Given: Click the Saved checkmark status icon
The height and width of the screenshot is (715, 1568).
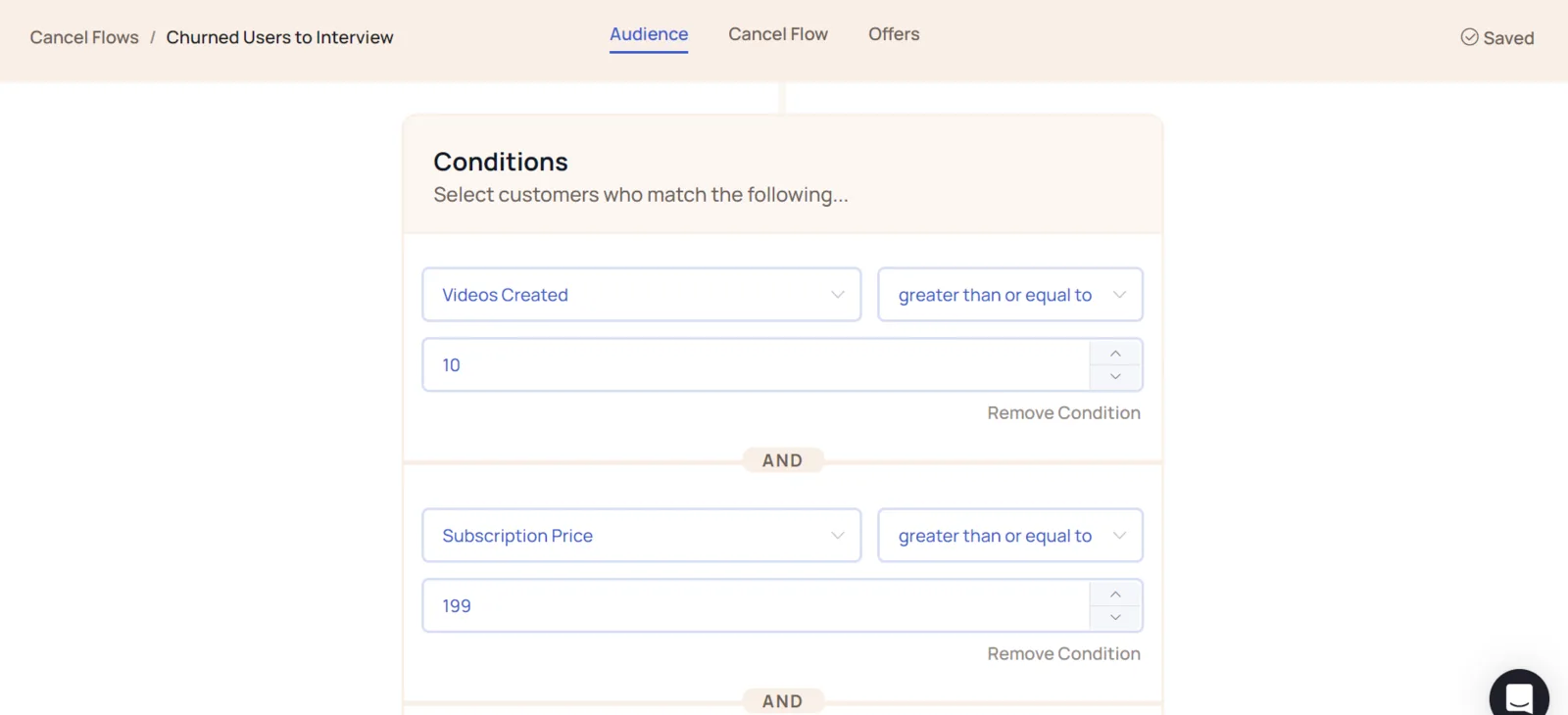Looking at the screenshot, I should click(1469, 37).
